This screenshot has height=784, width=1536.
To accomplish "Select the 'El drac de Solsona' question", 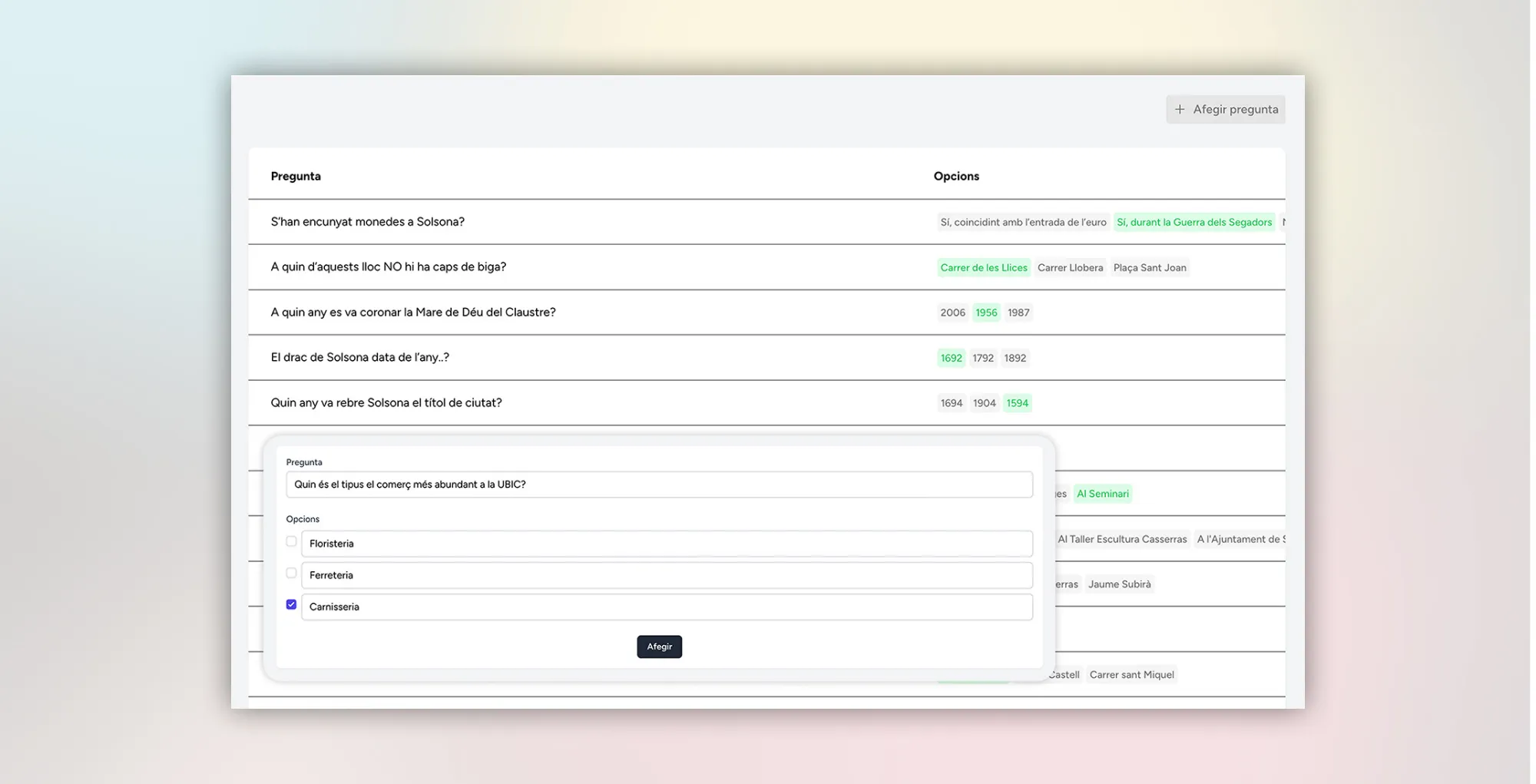I will click(x=766, y=358).
